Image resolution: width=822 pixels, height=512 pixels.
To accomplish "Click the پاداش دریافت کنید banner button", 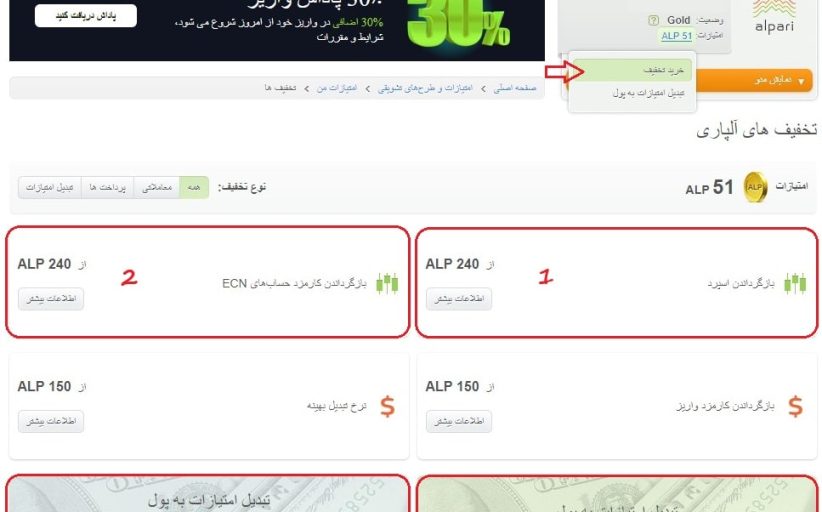I will [86, 16].
